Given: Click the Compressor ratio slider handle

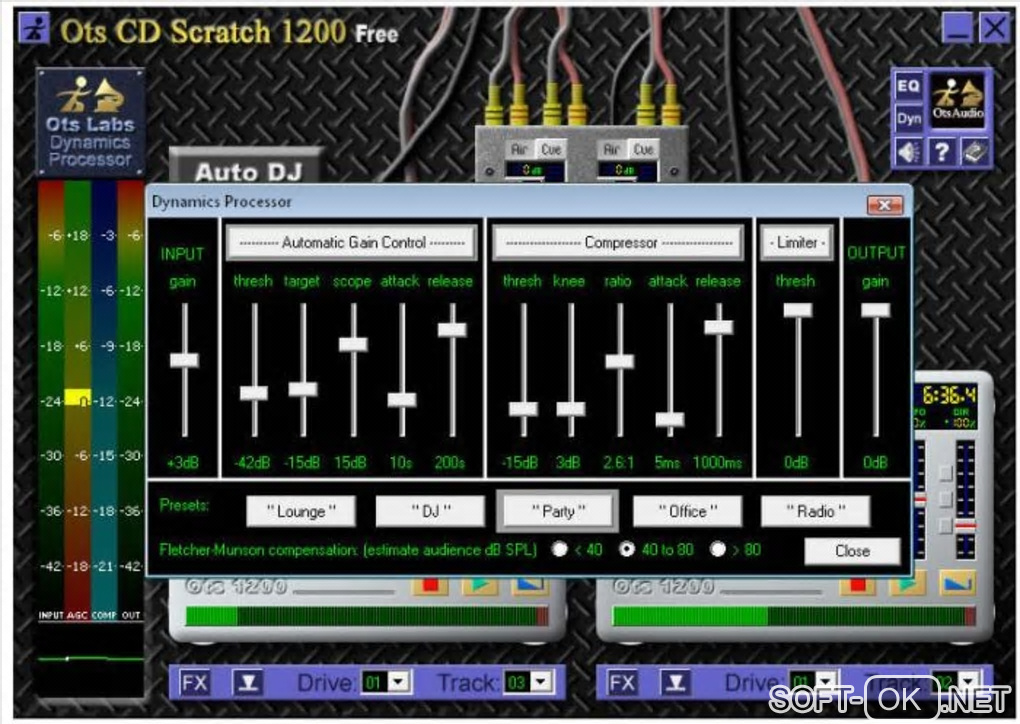Looking at the screenshot, I should pyautogui.click(x=619, y=360).
